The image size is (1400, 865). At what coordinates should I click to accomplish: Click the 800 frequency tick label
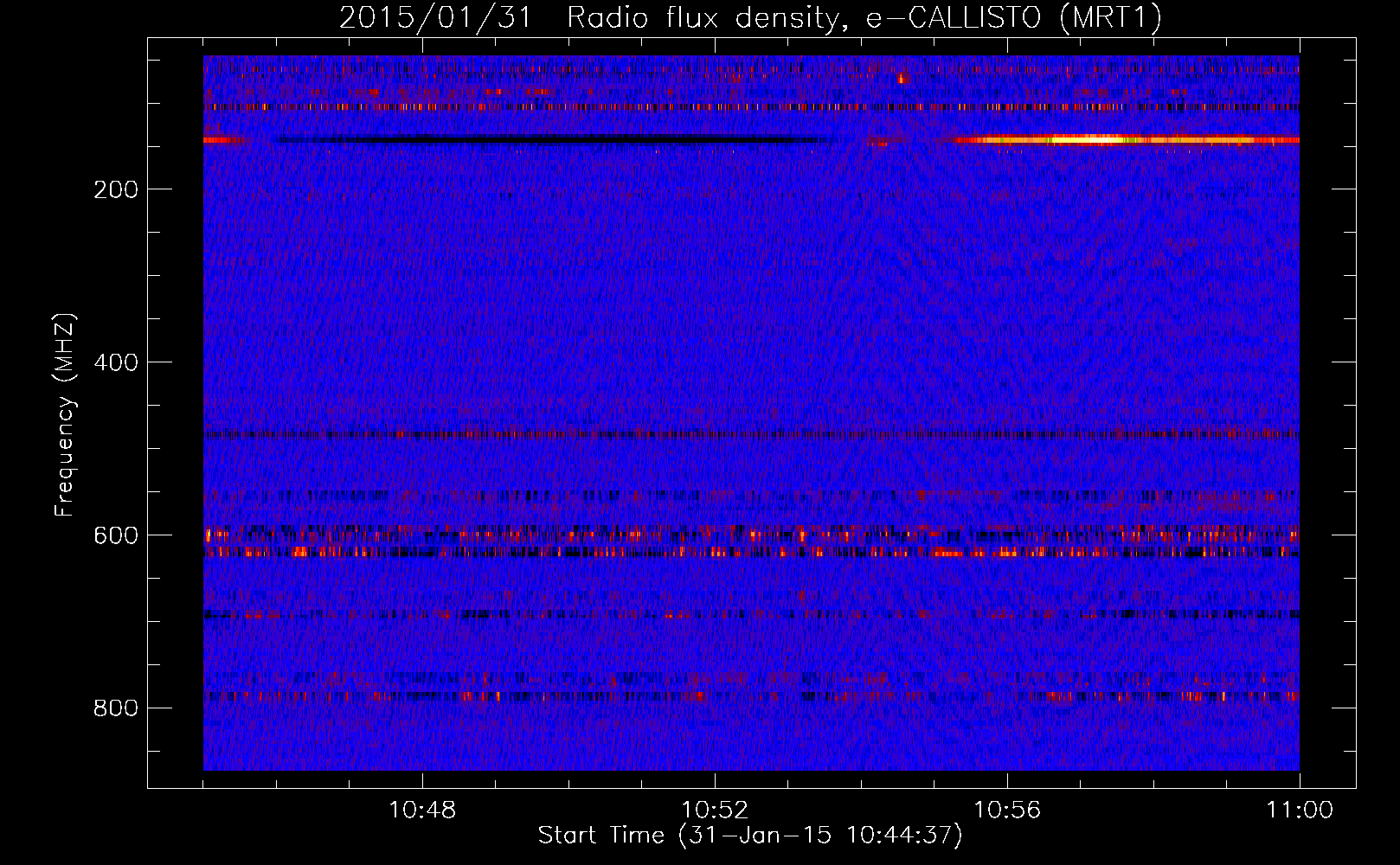coord(116,708)
